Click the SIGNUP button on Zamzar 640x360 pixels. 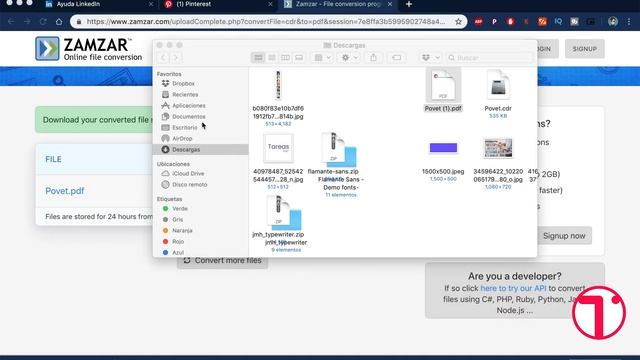(584, 49)
